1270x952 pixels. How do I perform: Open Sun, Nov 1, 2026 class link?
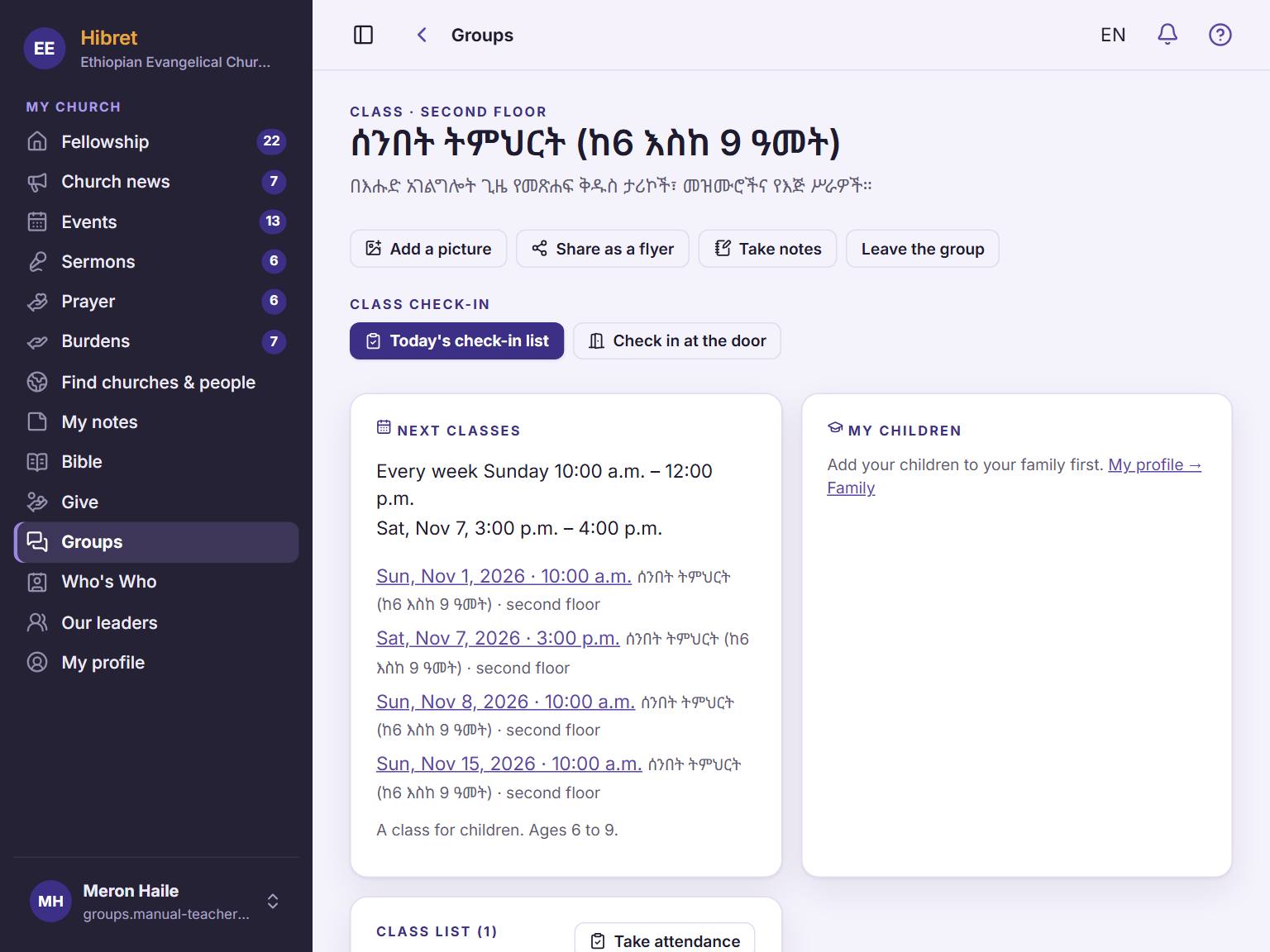click(x=504, y=576)
